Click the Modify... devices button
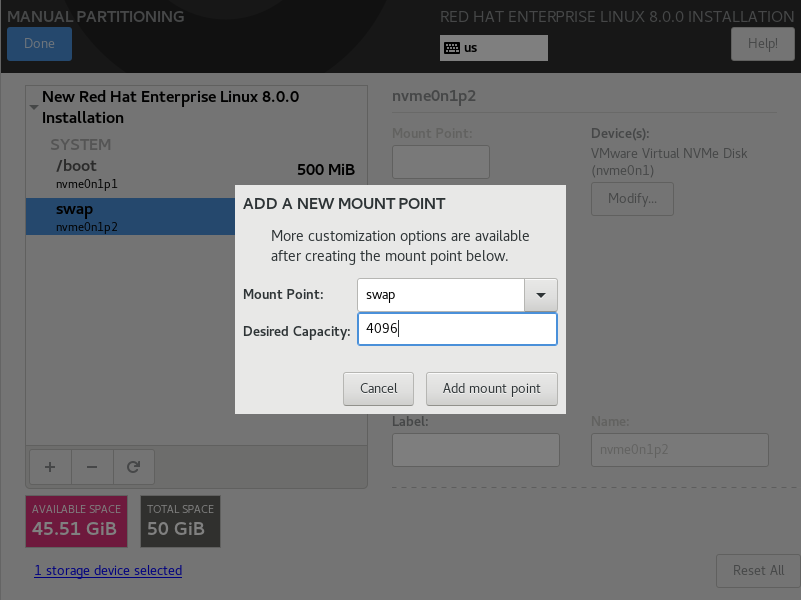 [632, 199]
